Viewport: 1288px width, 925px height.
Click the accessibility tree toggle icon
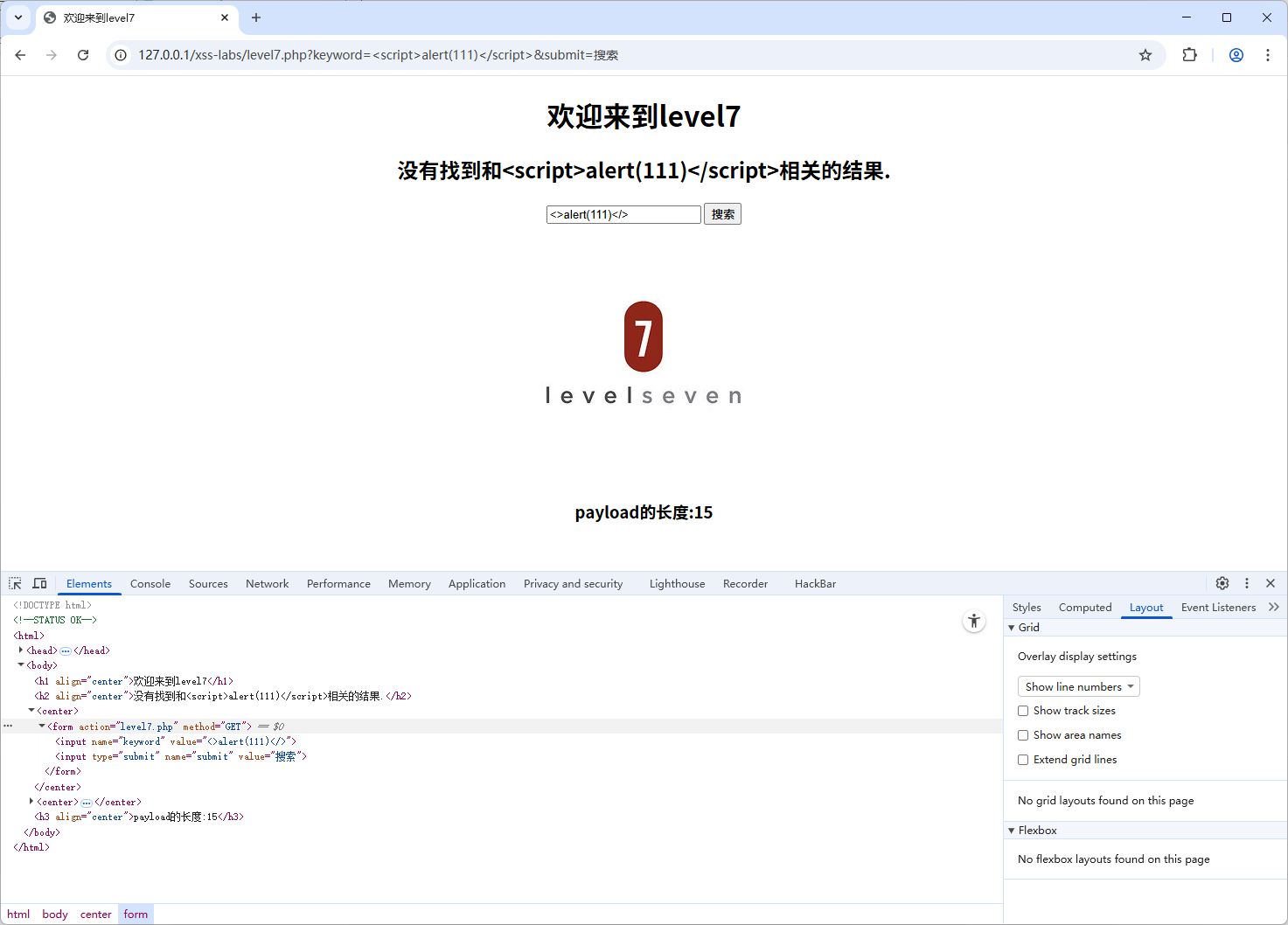974,621
